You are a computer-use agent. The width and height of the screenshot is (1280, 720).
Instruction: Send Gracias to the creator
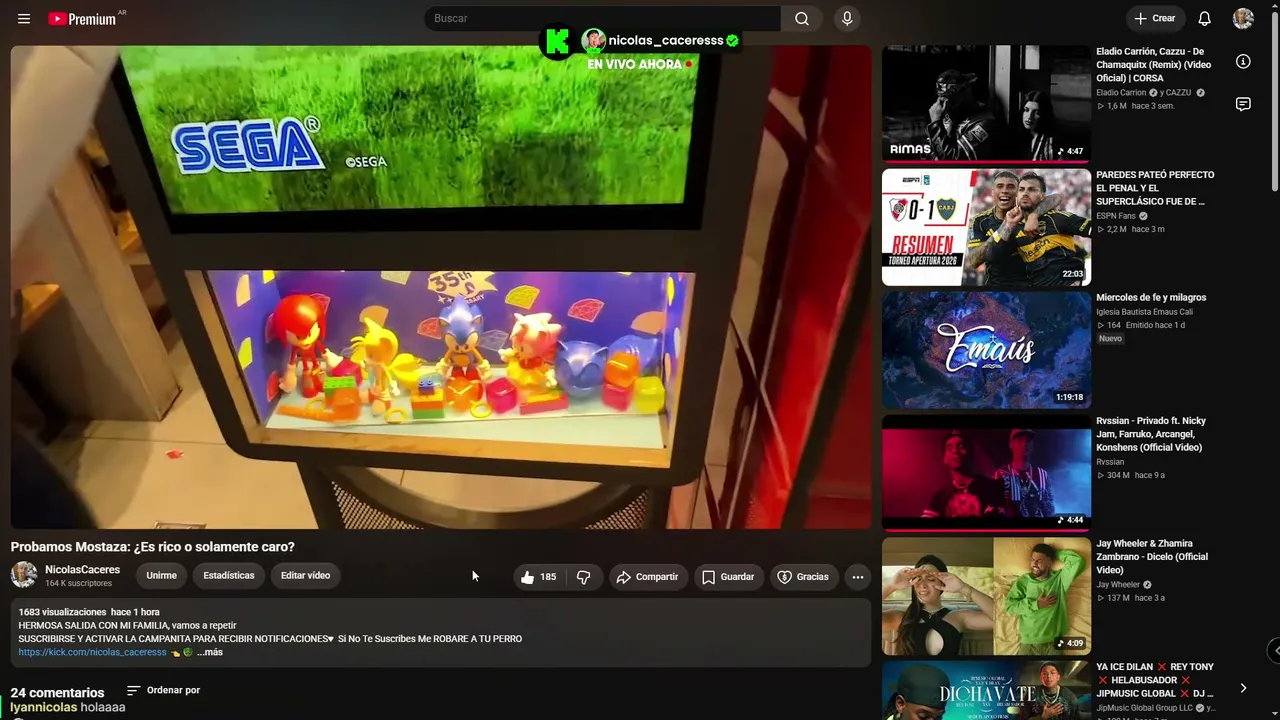803,577
